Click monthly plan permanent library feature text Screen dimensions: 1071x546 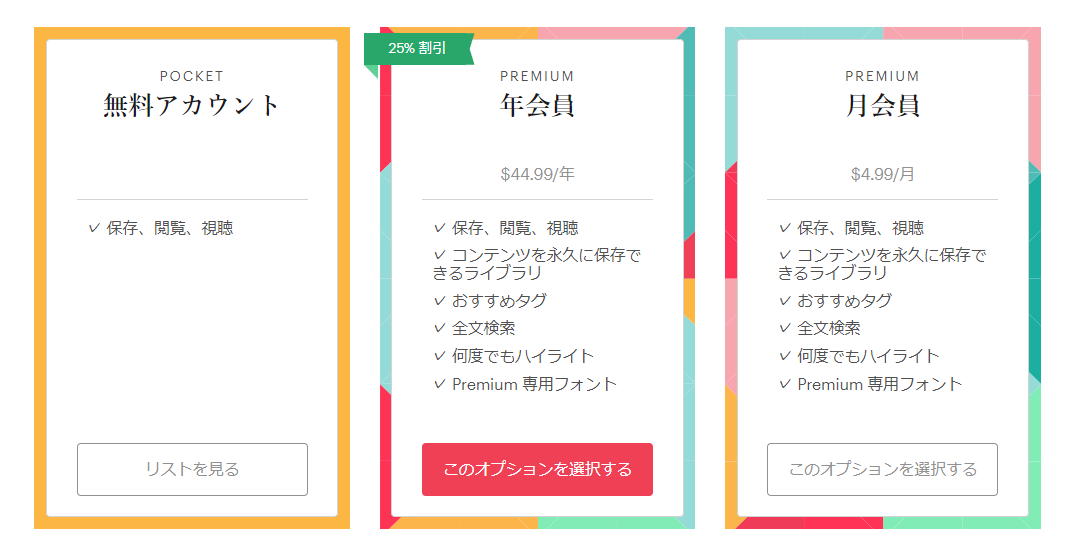click(885, 264)
